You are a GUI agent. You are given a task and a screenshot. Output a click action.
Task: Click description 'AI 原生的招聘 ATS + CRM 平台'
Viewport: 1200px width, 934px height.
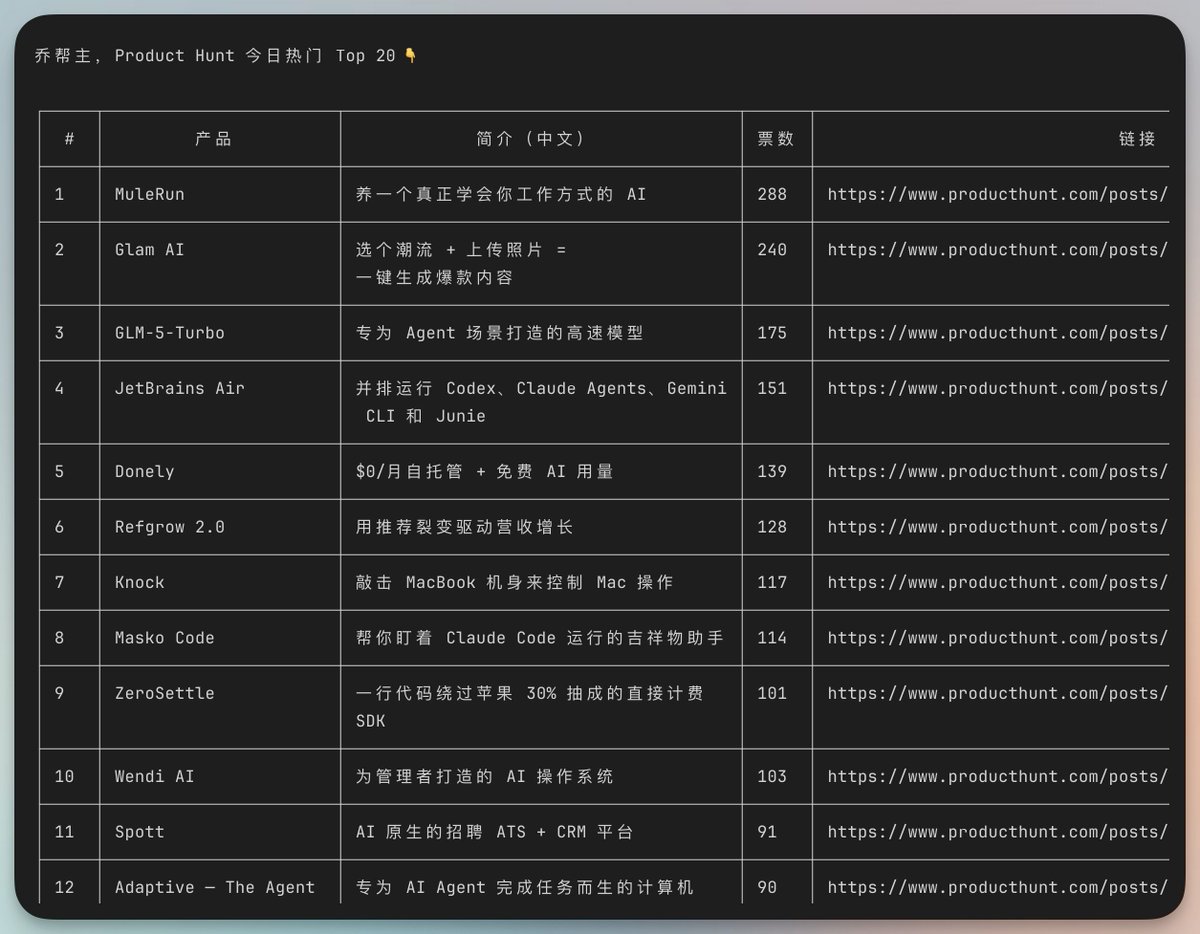click(x=494, y=832)
